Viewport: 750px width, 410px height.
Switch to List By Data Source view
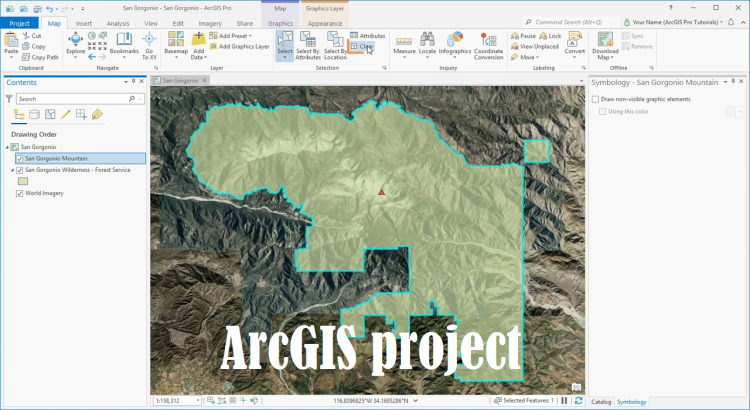pos(34,114)
